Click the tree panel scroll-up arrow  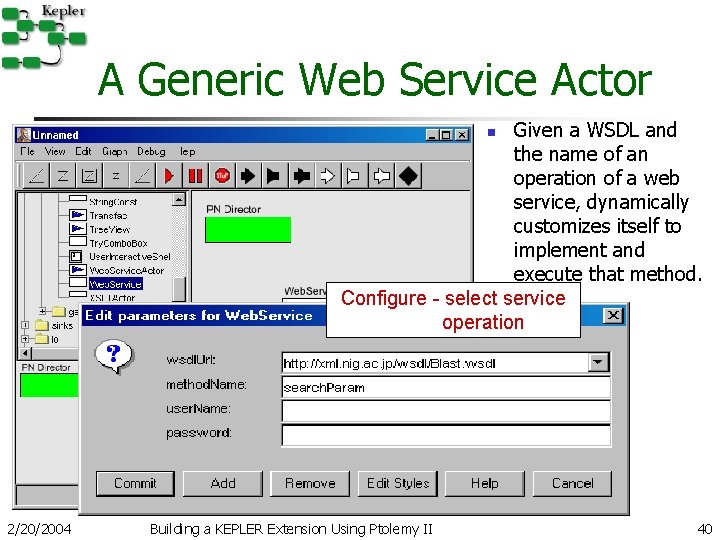tap(179, 199)
